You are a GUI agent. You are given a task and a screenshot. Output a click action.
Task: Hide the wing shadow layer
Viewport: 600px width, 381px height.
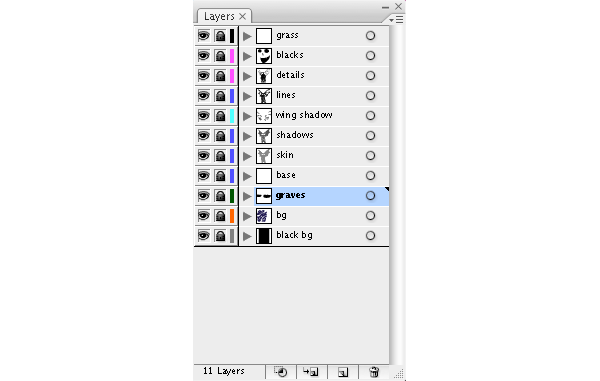click(x=204, y=116)
